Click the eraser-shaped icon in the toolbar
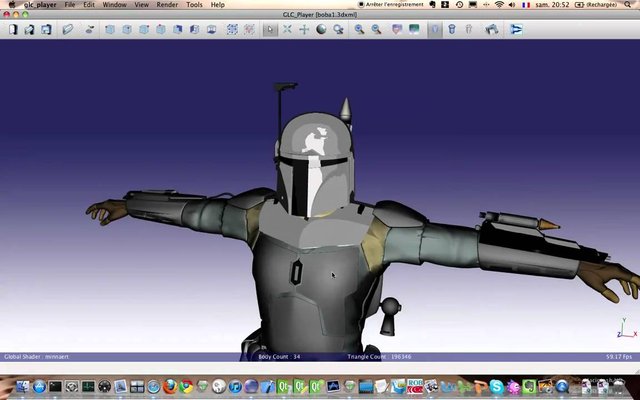640x400 pixels. tap(68, 29)
